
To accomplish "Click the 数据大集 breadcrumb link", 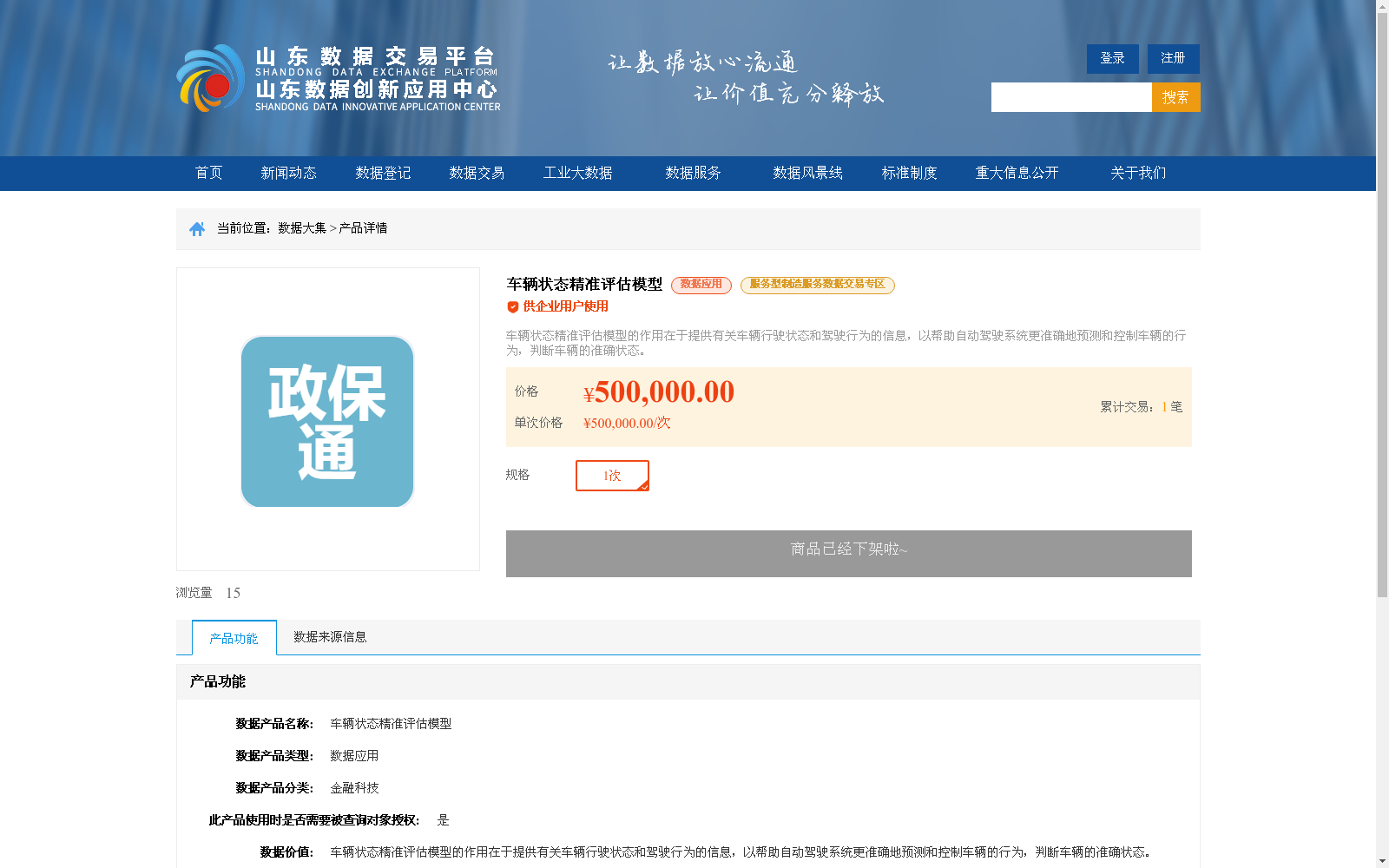I will coord(302,228).
